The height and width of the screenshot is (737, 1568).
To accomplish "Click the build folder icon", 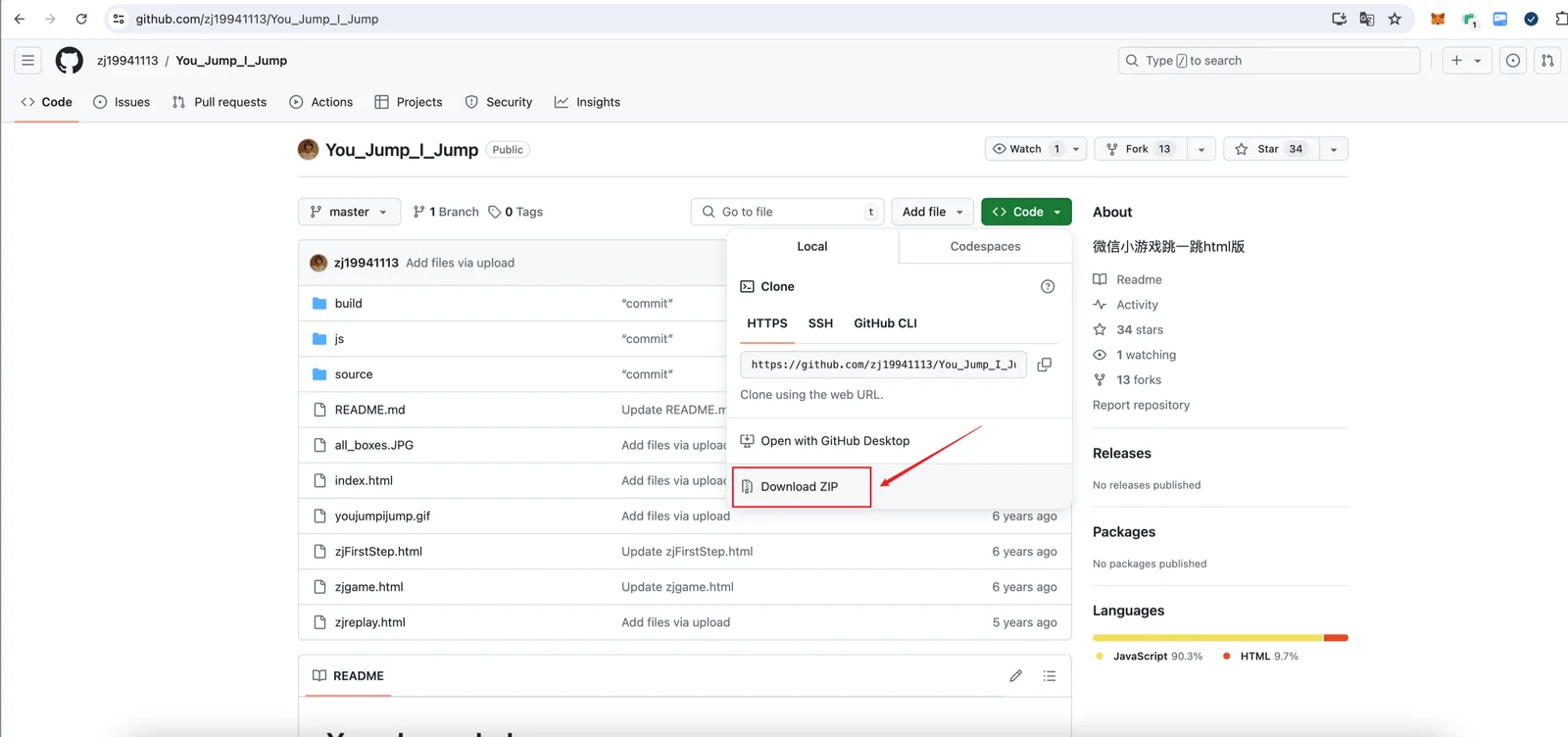I will click(319, 304).
